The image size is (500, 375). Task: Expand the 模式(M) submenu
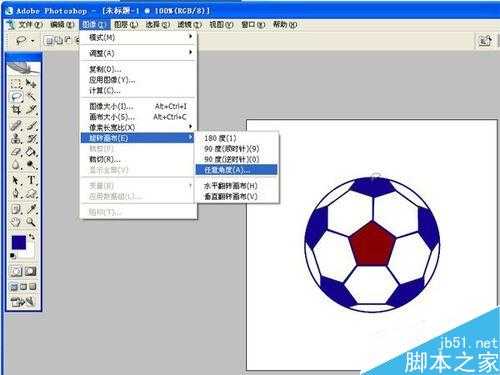tap(138, 37)
